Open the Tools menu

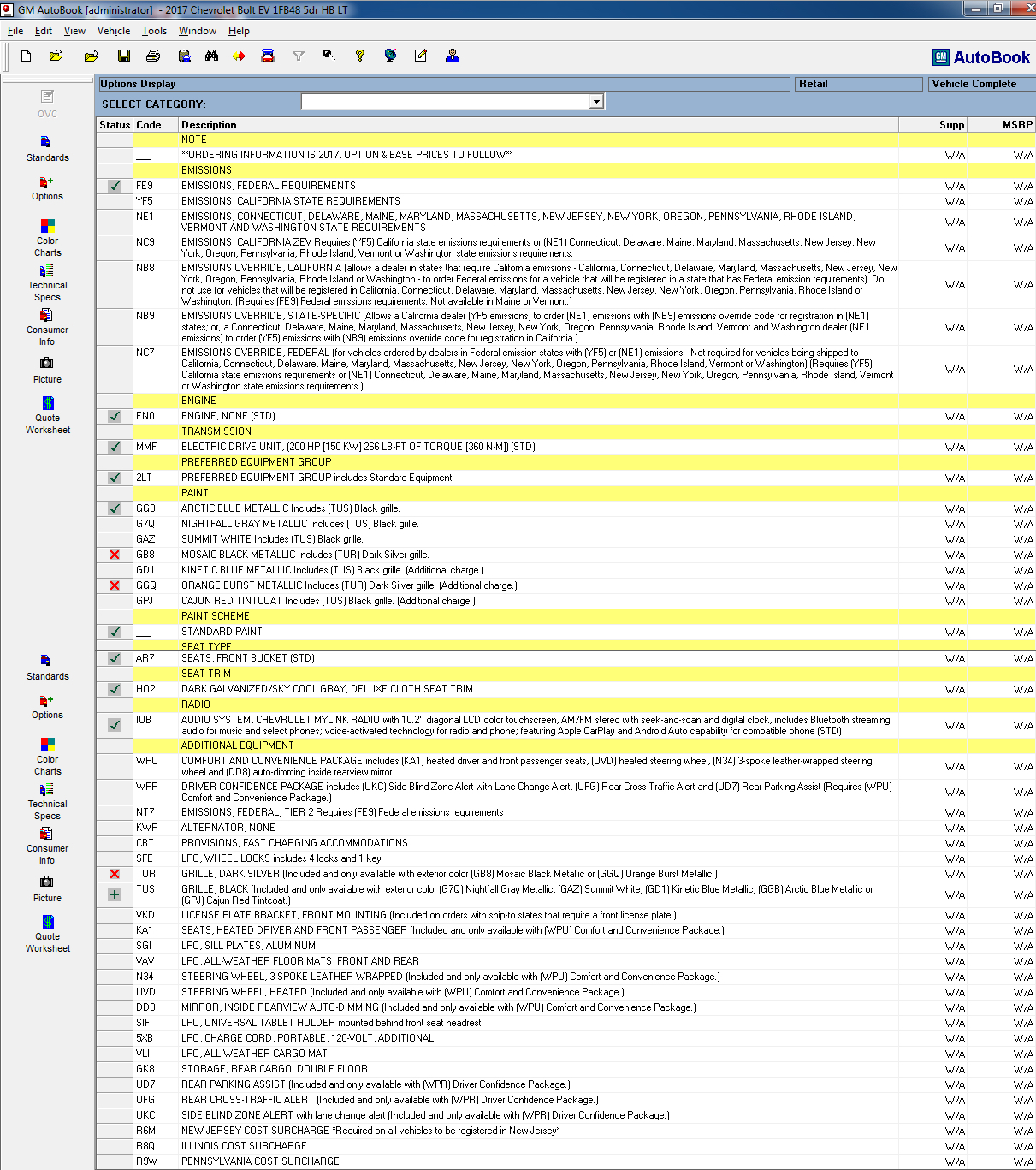click(154, 31)
